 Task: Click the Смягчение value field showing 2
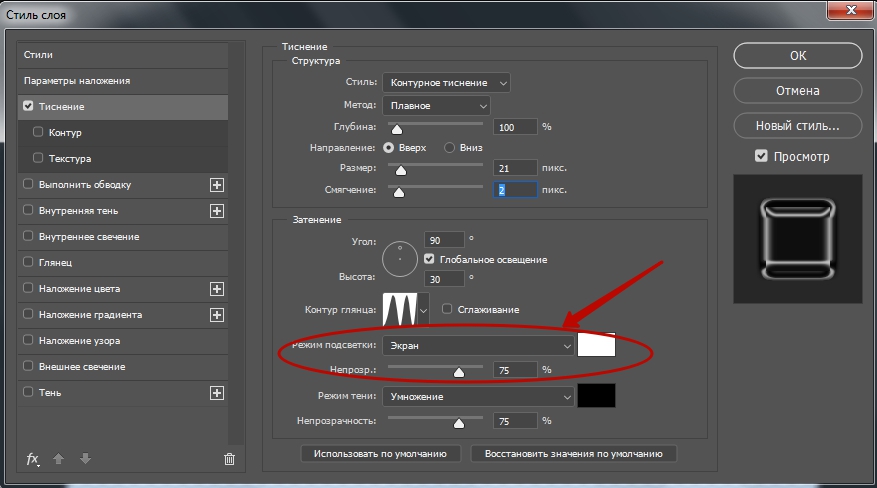[x=515, y=190]
